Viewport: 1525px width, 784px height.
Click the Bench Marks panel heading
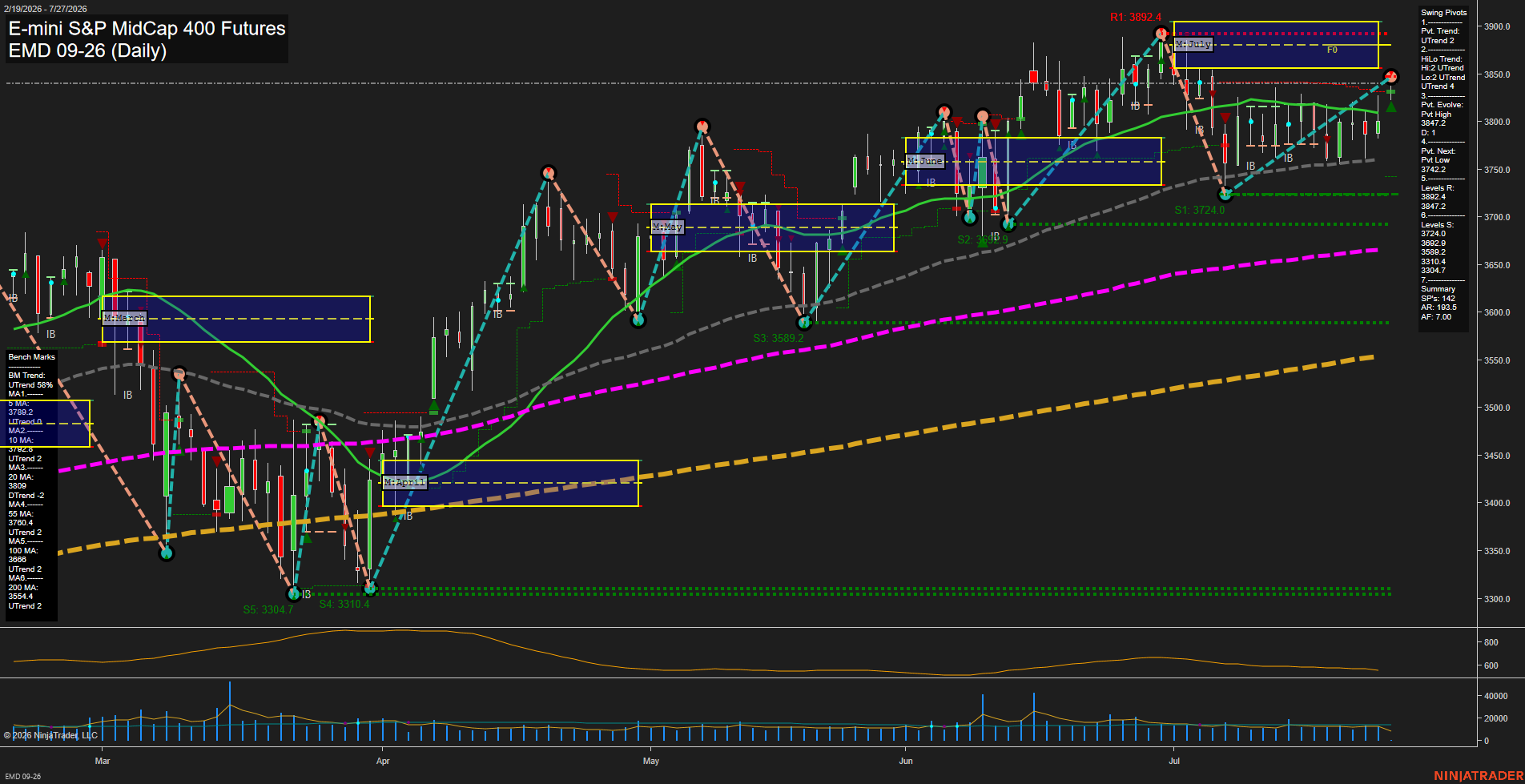pos(32,357)
